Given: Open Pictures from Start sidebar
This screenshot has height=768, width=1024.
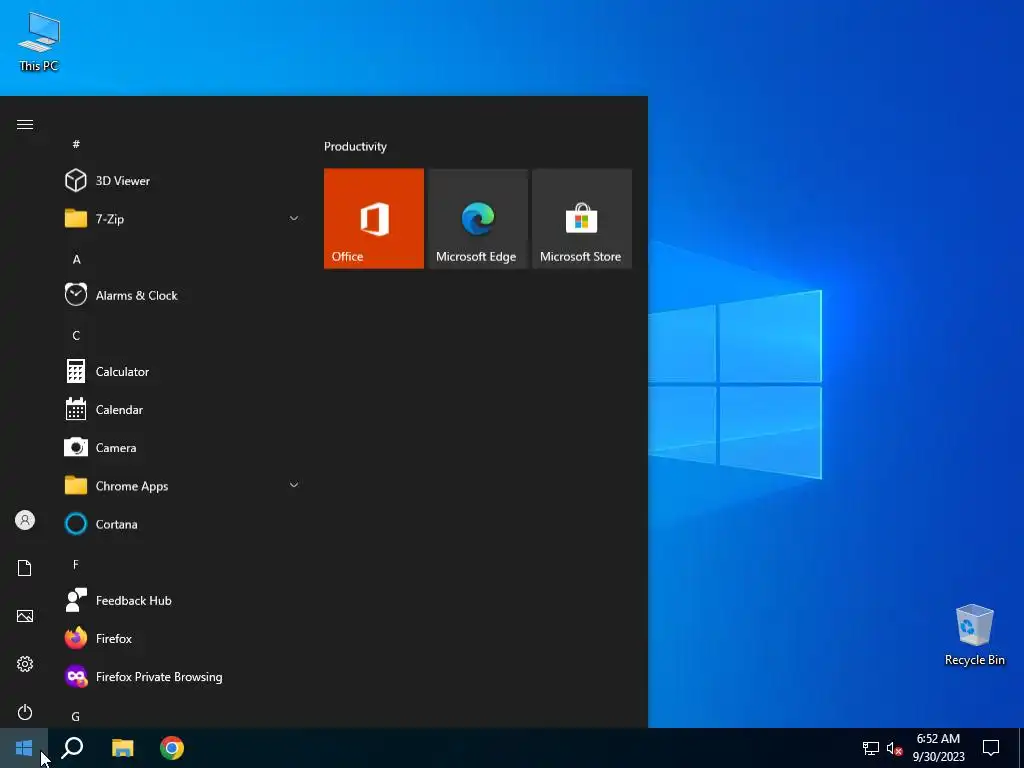Looking at the screenshot, I should coord(25,616).
